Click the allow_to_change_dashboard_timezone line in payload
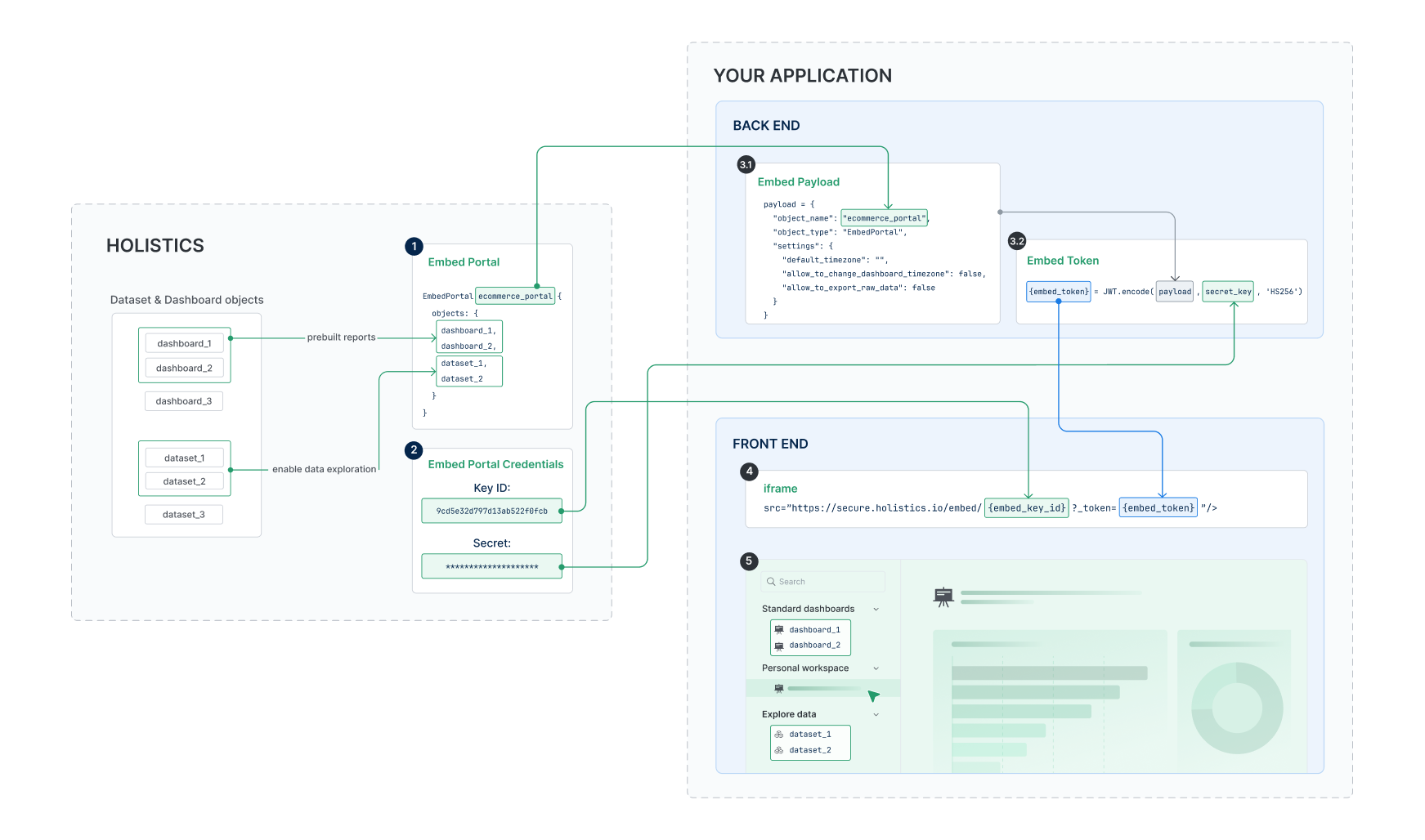Viewport: 1425px width, 840px height. [x=884, y=274]
